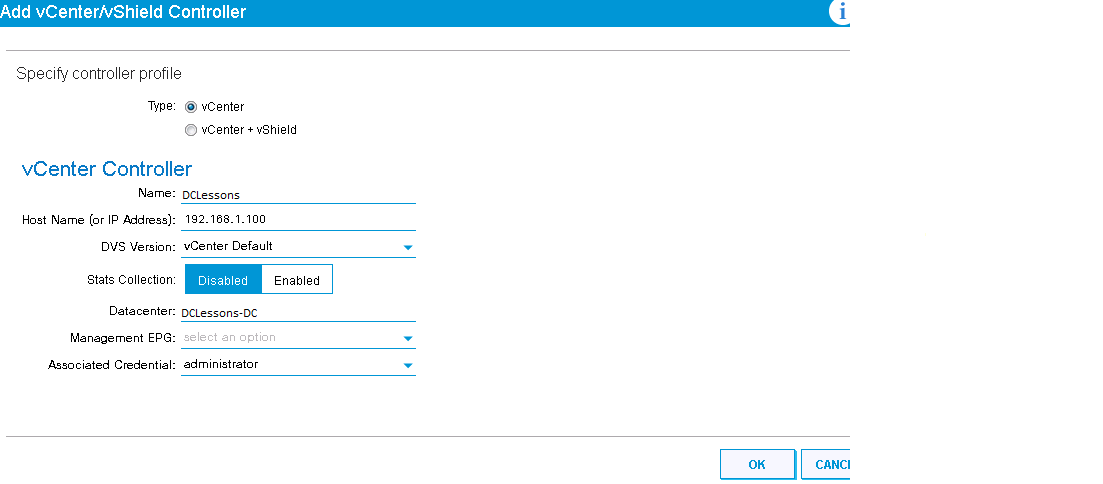1103x484 pixels.
Task: Click the OK button
Action: point(757,464)
